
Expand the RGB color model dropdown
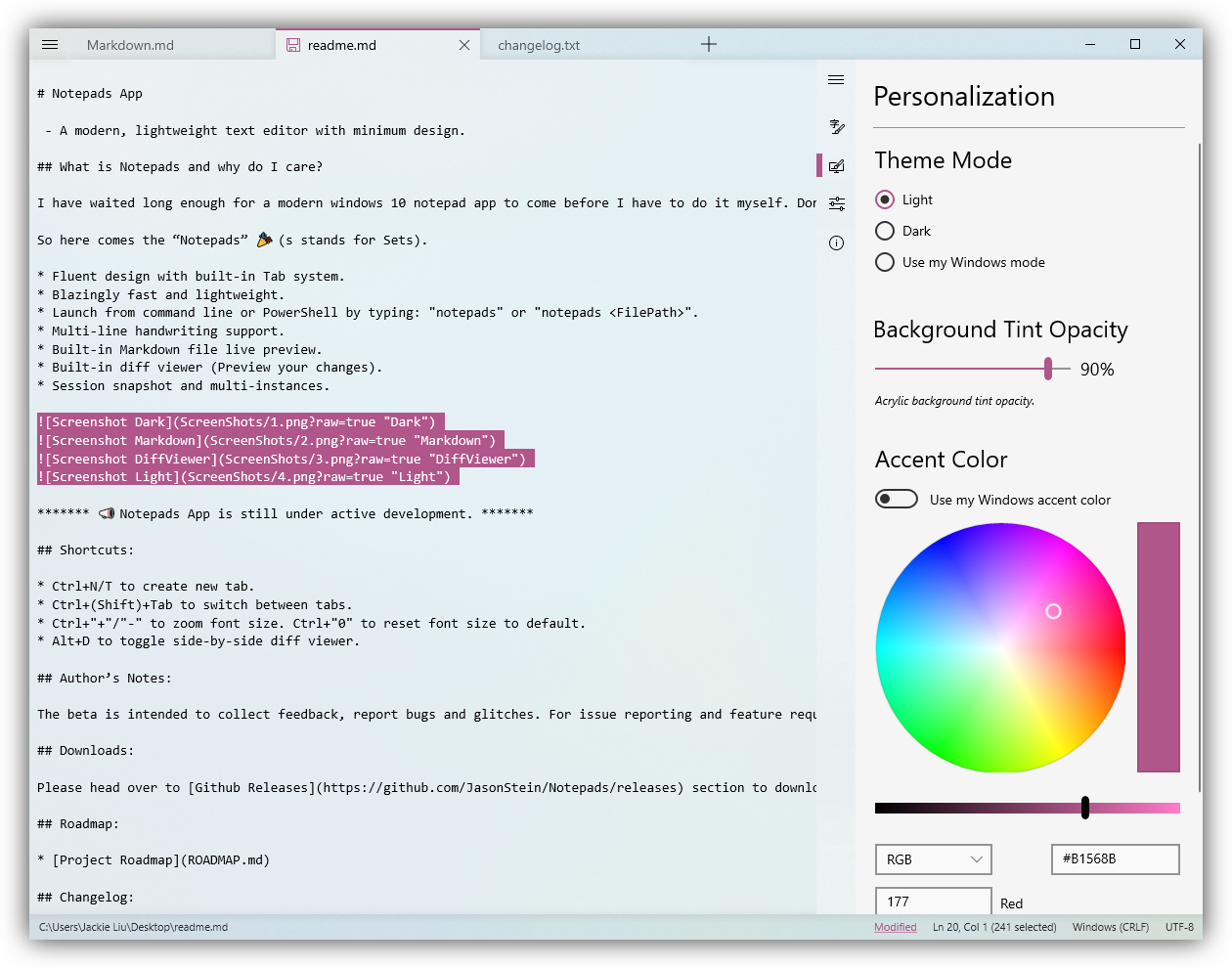pos(934,859)
